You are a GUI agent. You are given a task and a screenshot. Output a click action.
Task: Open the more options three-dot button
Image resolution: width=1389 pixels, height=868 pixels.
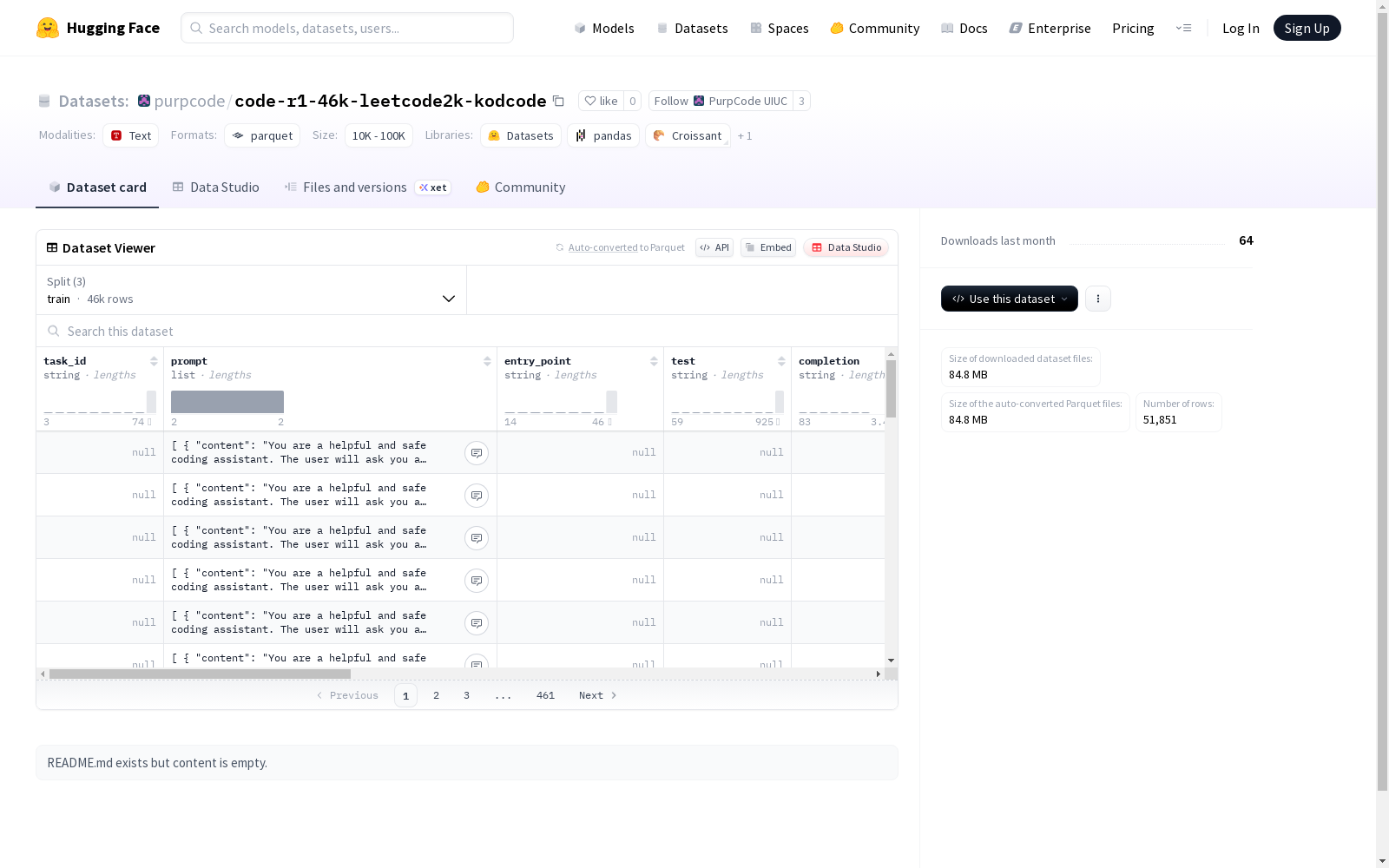coord(1098,299)
